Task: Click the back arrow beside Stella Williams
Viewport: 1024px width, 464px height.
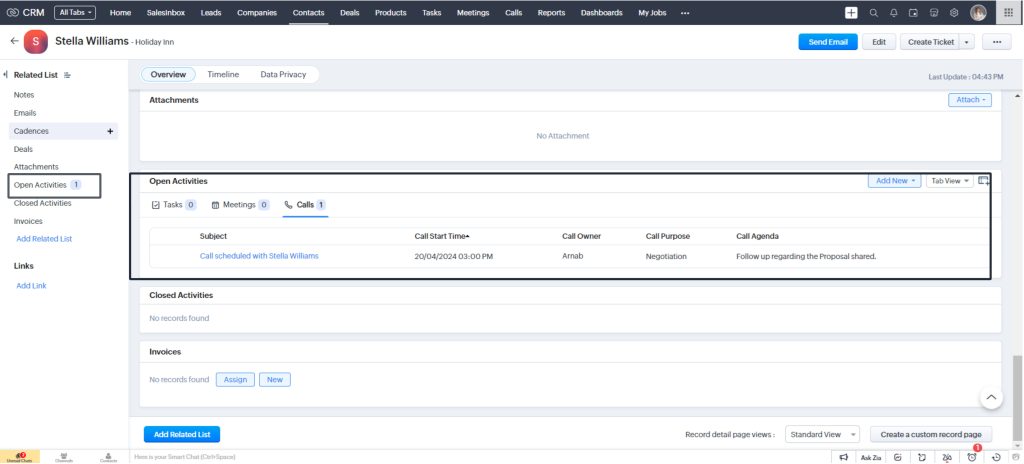Action: tap(14, 41)
